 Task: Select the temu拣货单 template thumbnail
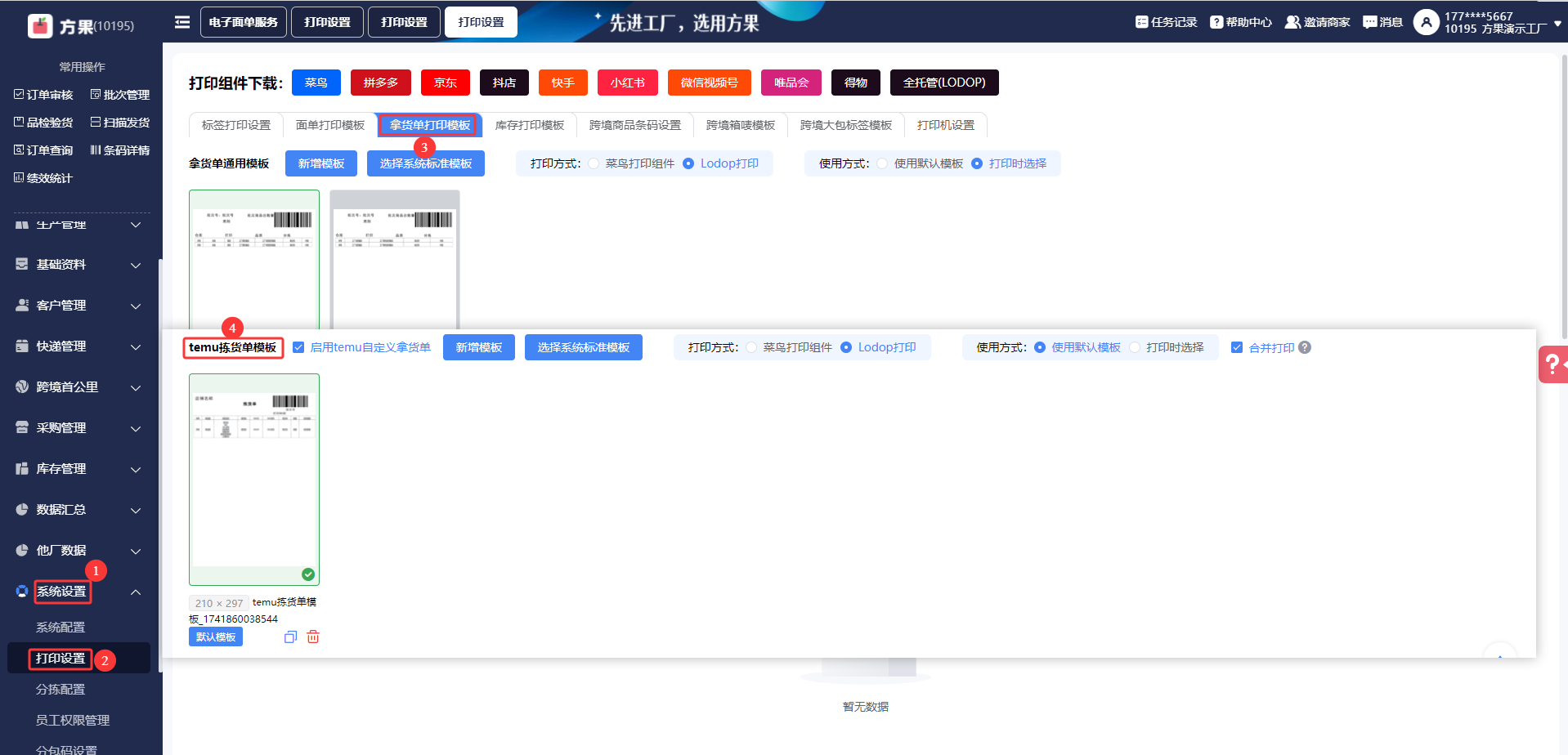(x=254, y=480)
